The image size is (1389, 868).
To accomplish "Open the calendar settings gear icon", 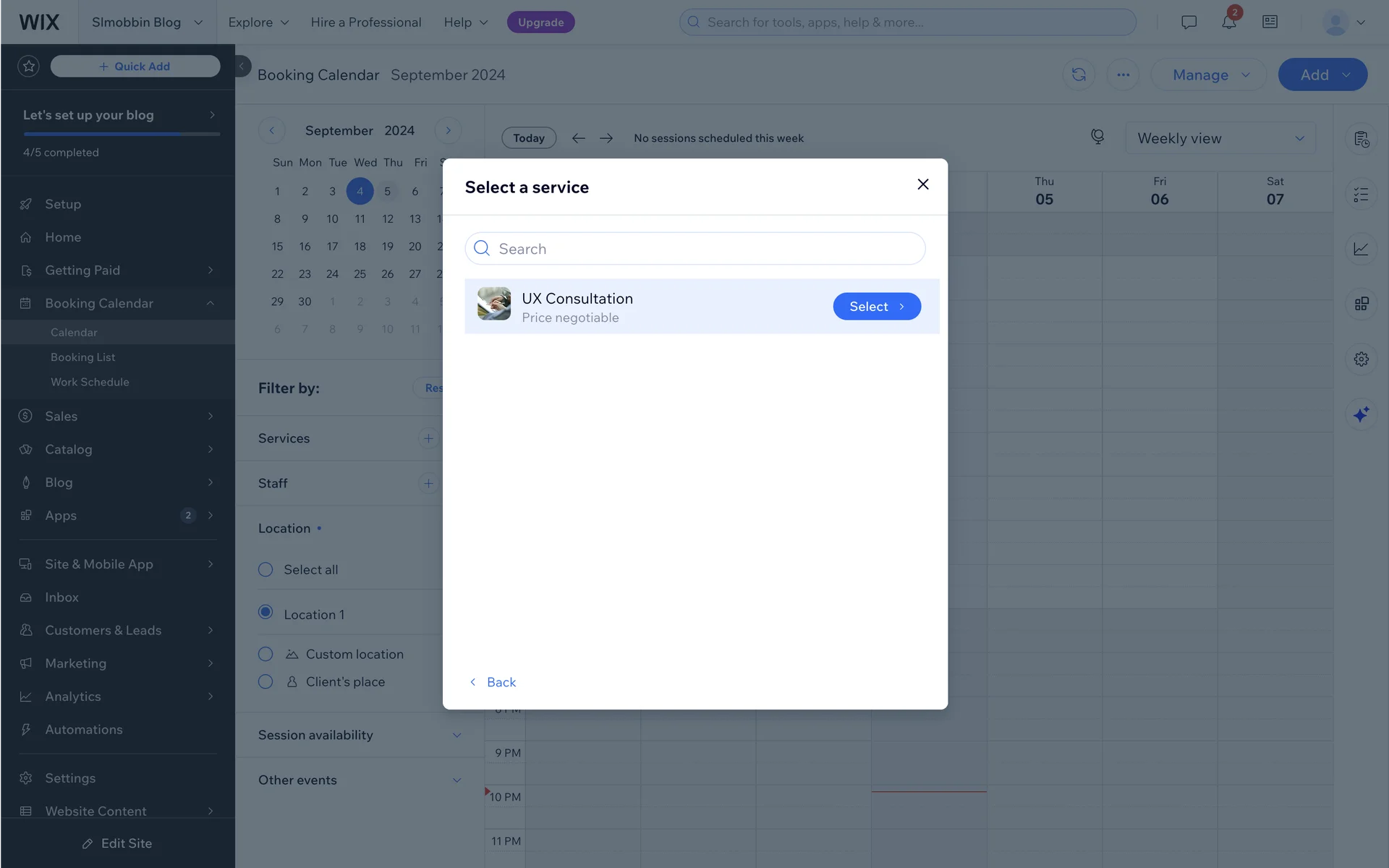I will click(1361, 359).
